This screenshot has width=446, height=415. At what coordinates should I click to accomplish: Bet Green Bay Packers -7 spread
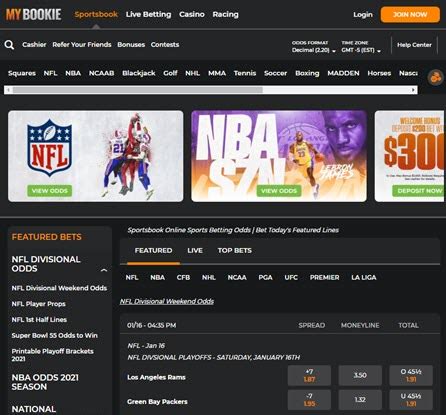click(x=309, y=400)
